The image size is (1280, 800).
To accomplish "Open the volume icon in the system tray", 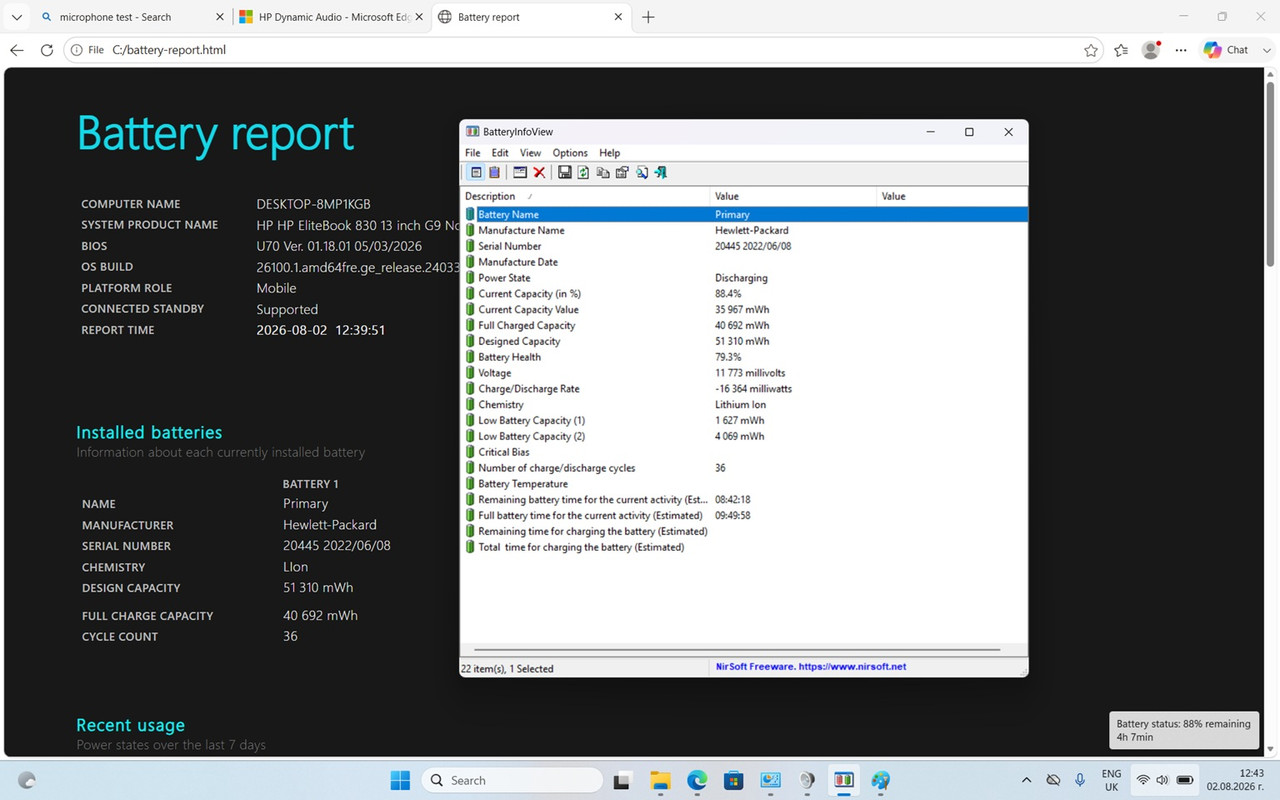I will tap(1163, 780).
